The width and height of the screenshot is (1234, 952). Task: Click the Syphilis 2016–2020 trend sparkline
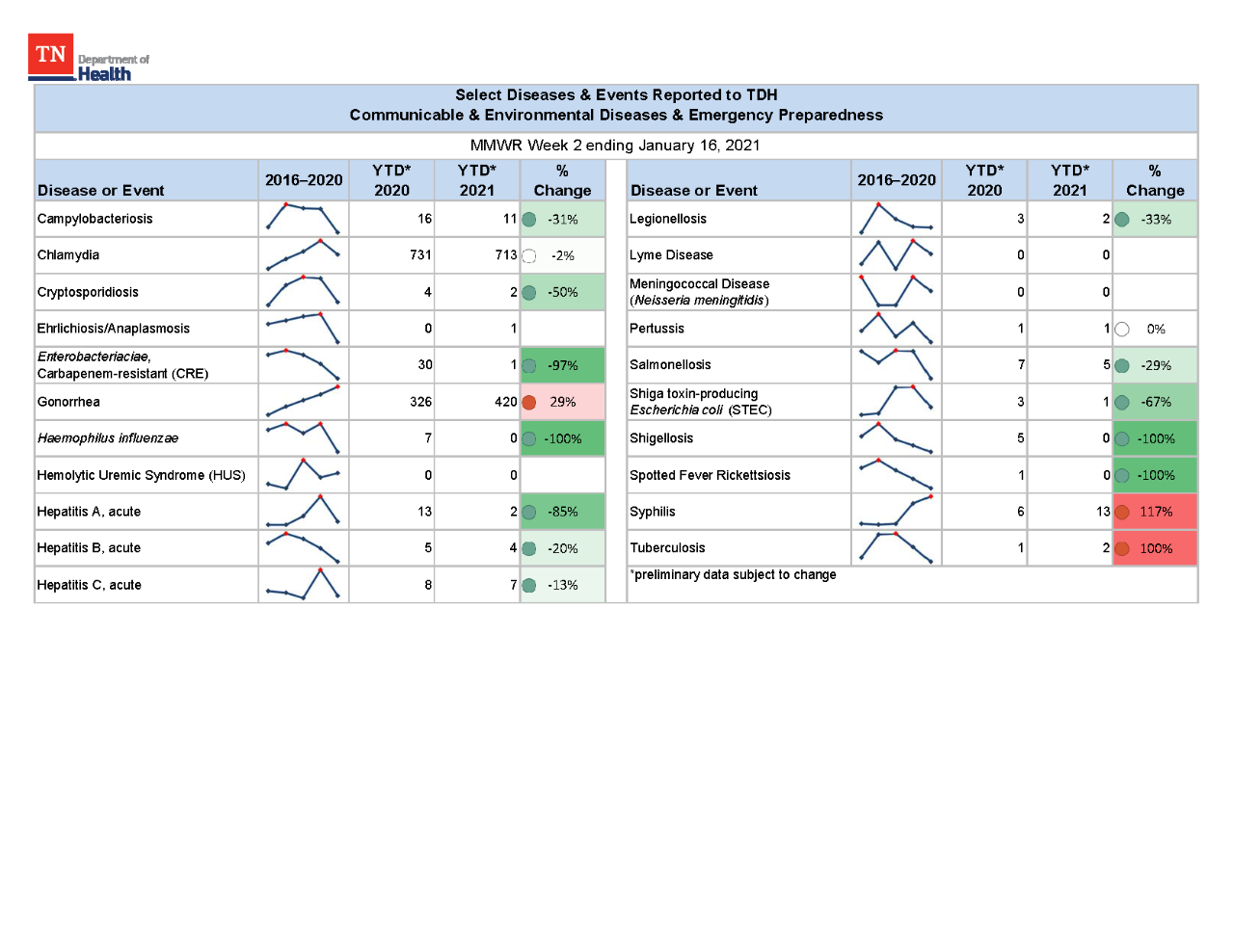pyautogui.click(x=896, y=511)
